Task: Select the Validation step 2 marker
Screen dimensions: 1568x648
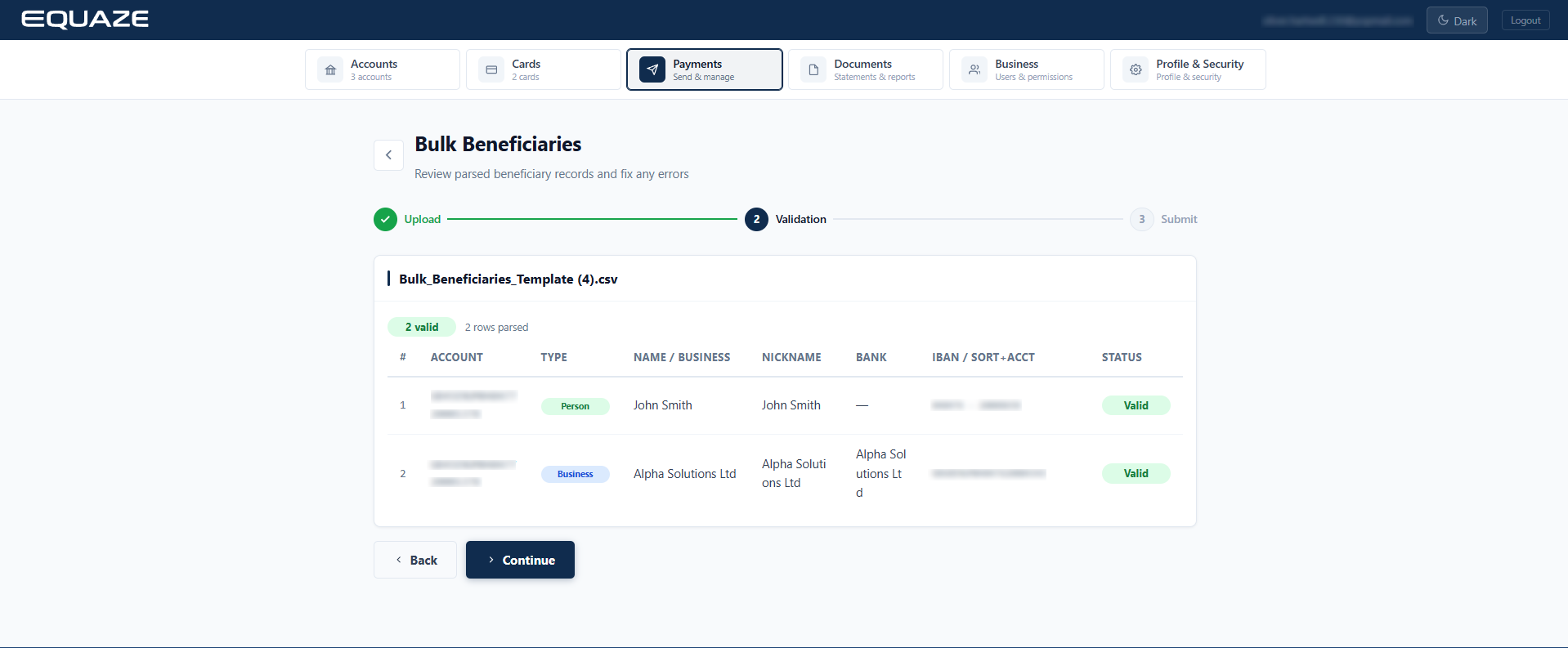Action: (x=756, y=219)
